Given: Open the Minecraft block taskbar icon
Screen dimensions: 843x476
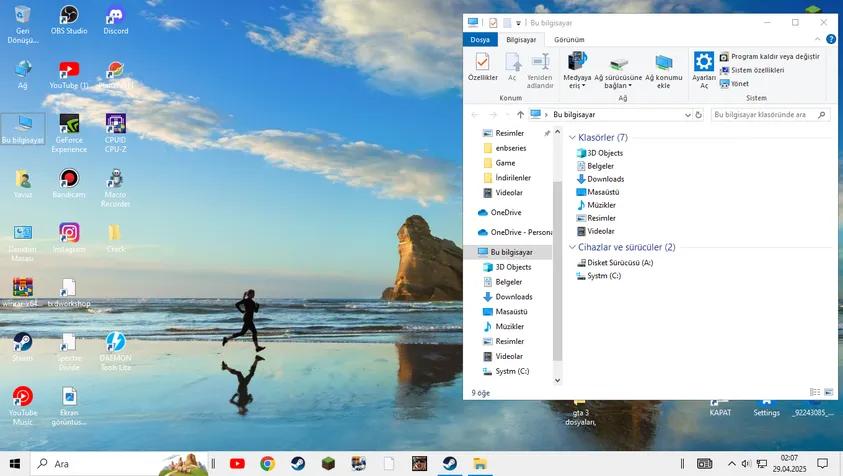Looking at the screenshot, I should [x=328, y=463].
